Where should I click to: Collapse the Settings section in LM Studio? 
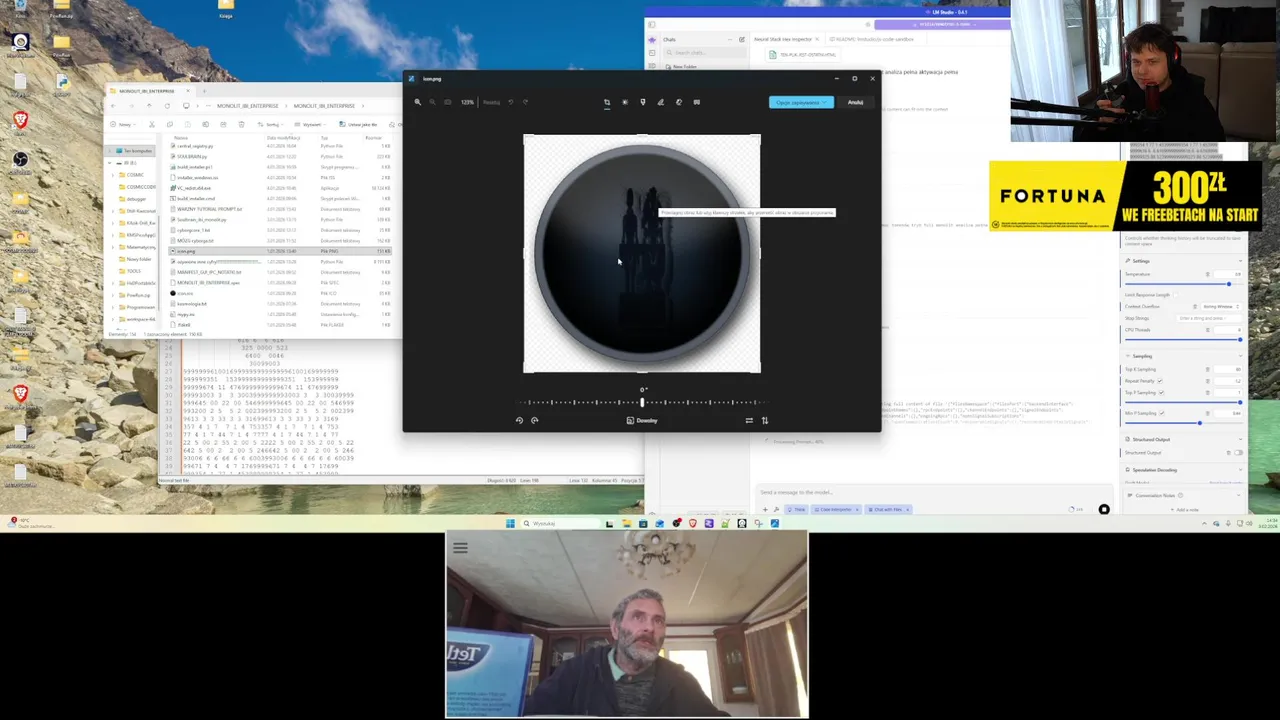(x=1240, y=261)
